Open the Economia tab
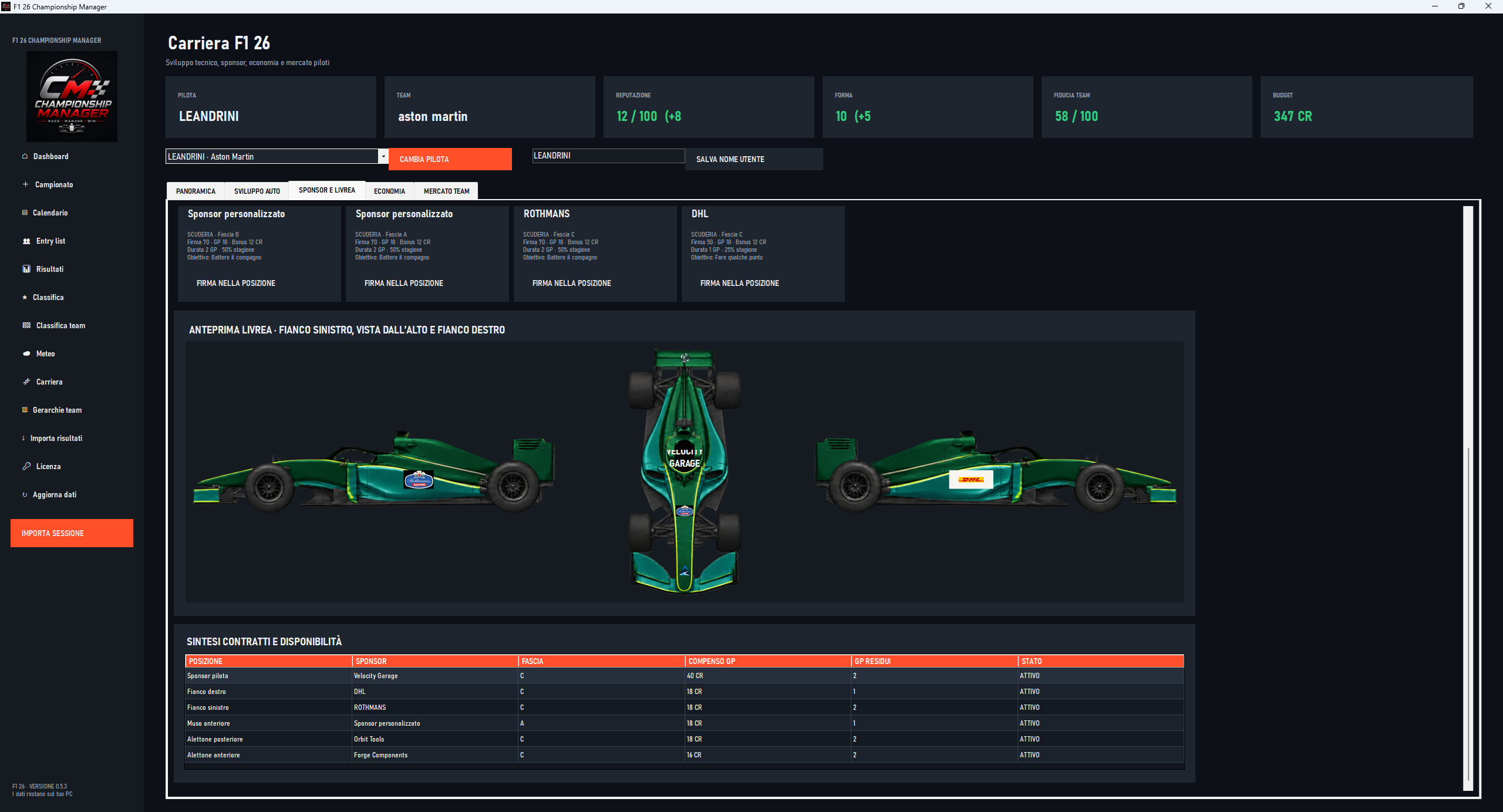 389,191
